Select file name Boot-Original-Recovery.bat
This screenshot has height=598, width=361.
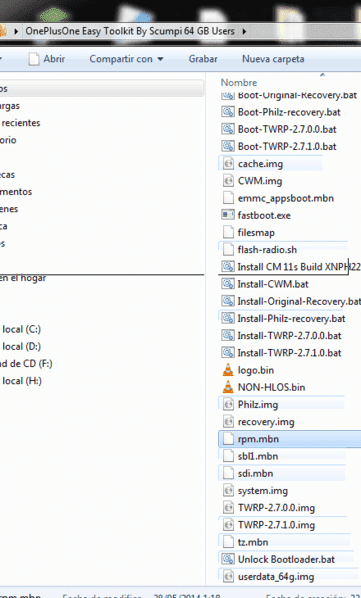(297, 95)
